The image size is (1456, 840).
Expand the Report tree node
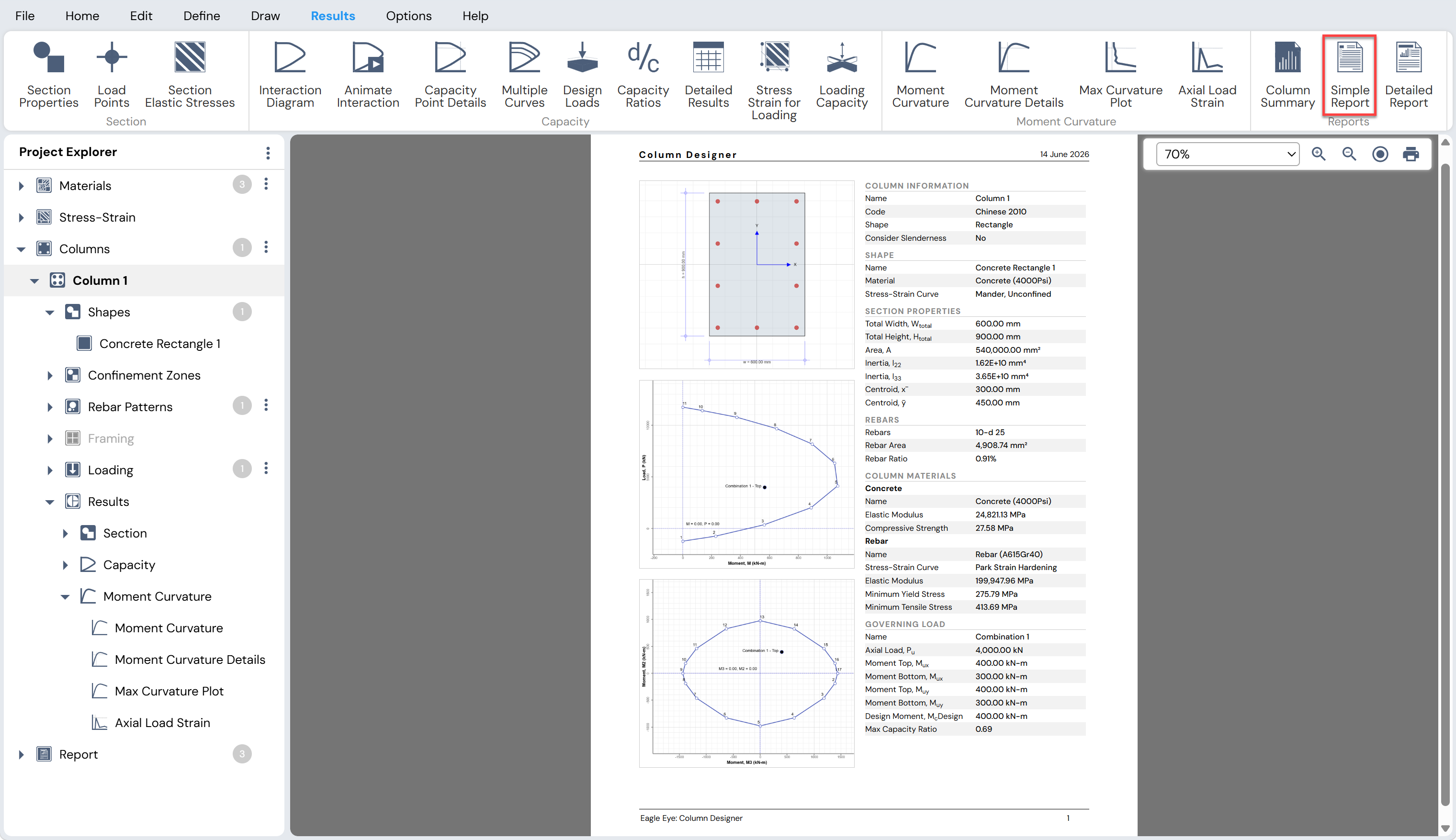coord(22,755)
